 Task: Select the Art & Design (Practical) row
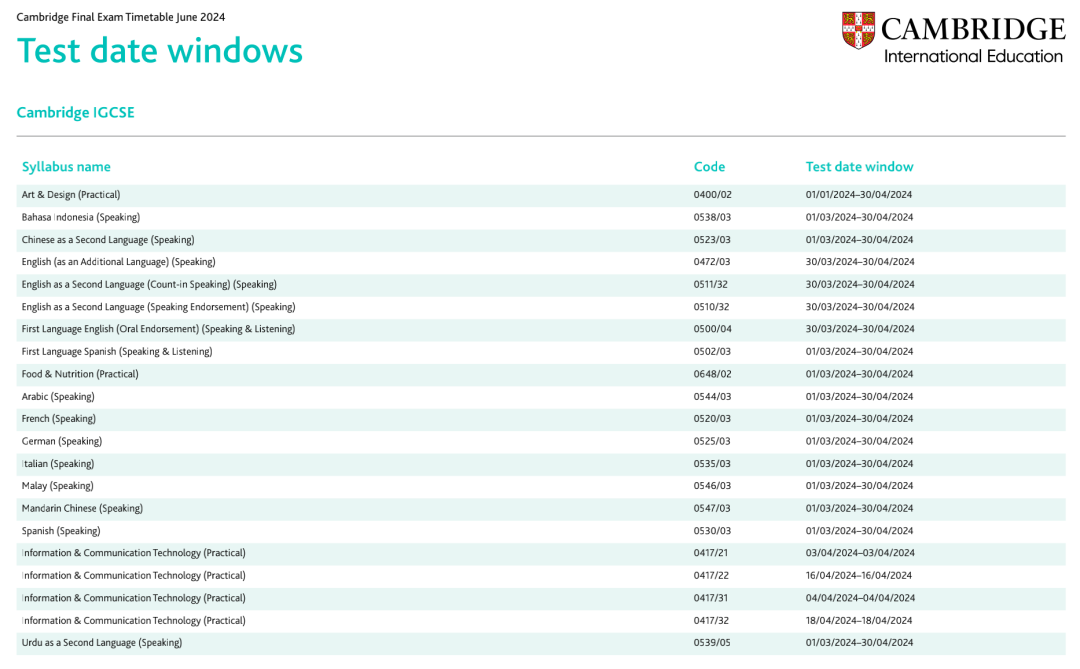coord(71,195)
